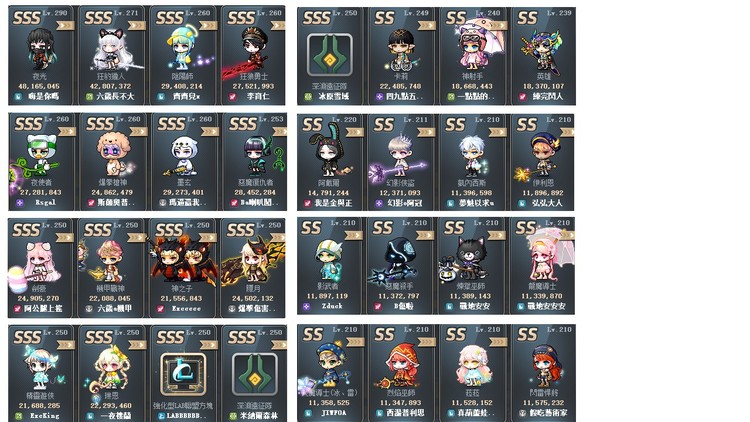This screenshot has width=750, height=422.
Task: Click the LAB monitor block icon
Action: (x=183, y=374)
